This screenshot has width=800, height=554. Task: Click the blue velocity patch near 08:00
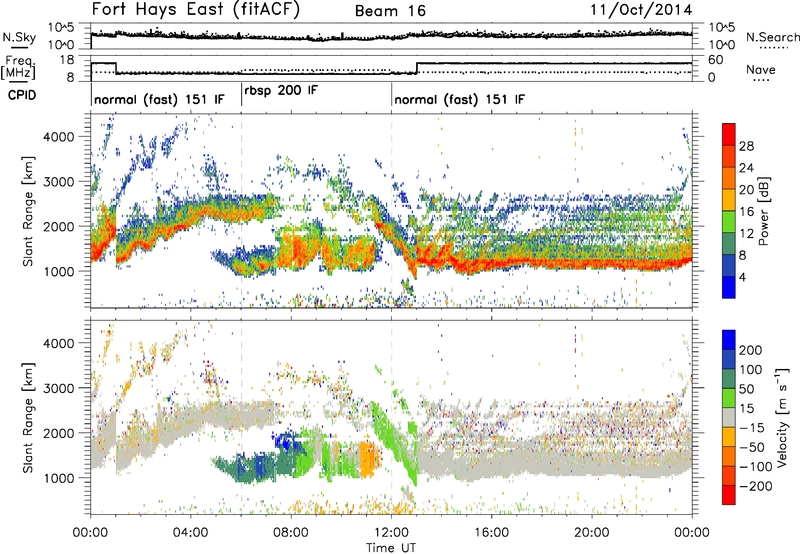(x=286, y=441)
